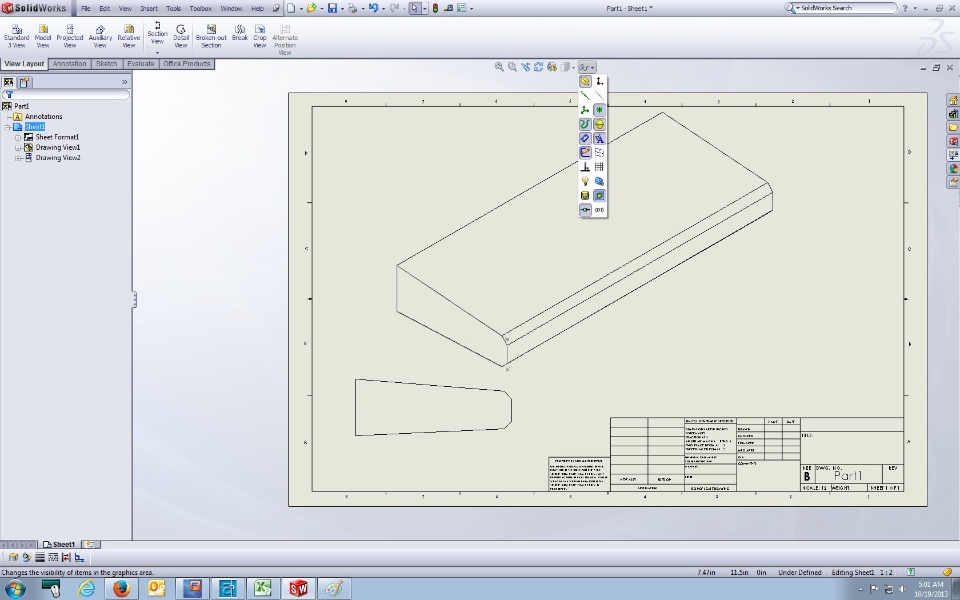Toggle View Coordinate Systems visibility
The image size is (960, 600).
coord(585,110)
